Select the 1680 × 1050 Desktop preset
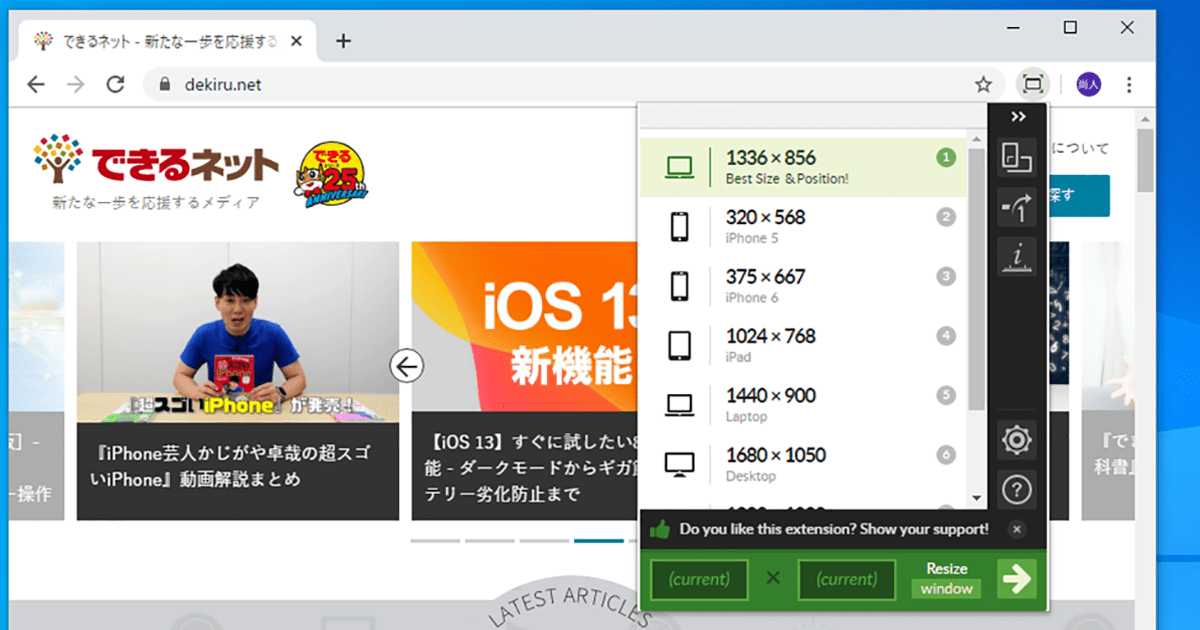The image size is (1200, 630). (803, 463)
